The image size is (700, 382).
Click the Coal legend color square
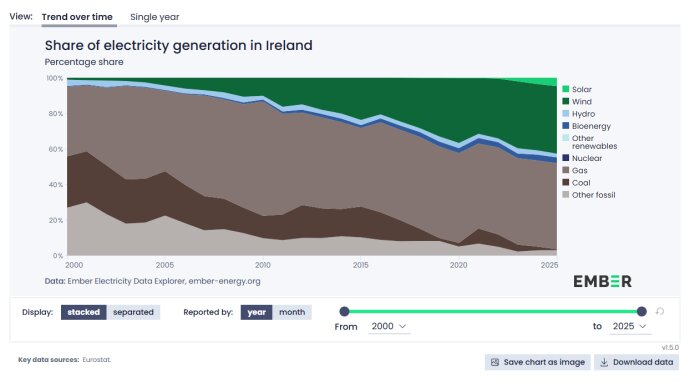tap(566, 183)
